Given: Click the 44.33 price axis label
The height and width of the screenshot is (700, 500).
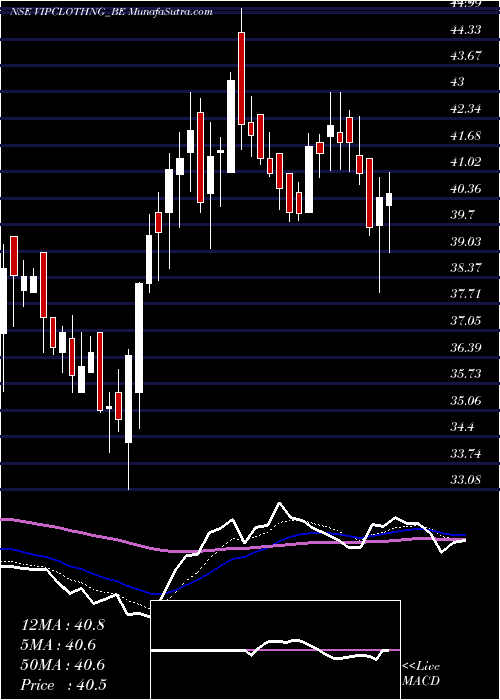Looking at the screenshot, I should tap(465, 29).
